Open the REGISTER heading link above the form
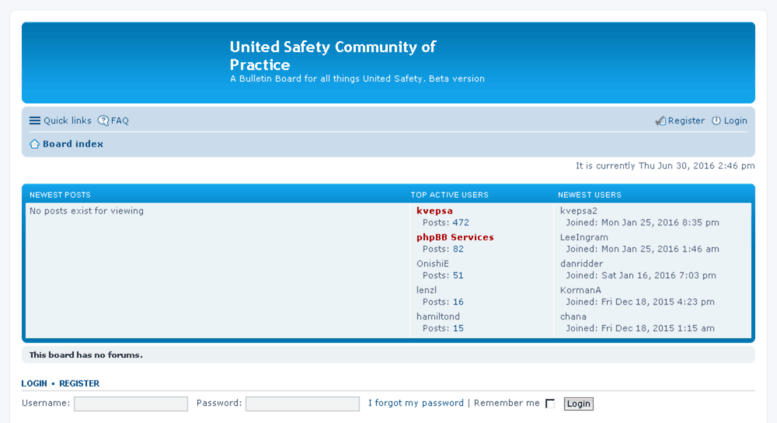 click(79, 383)
